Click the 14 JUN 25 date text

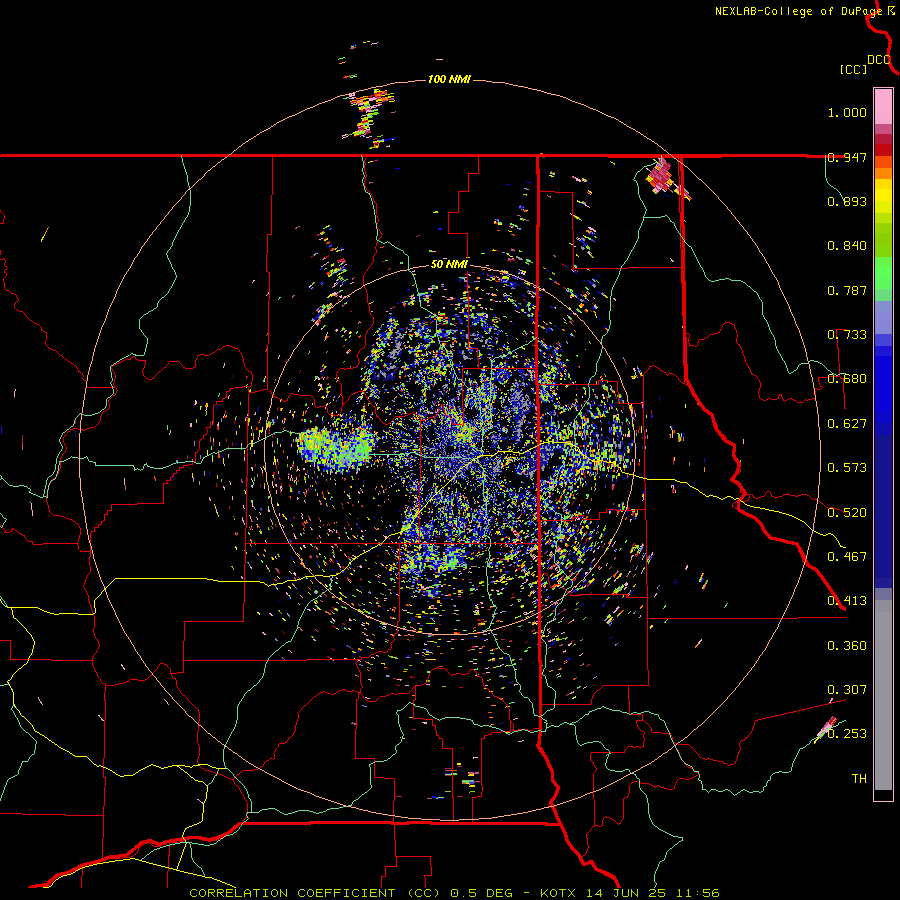point(631,893)
